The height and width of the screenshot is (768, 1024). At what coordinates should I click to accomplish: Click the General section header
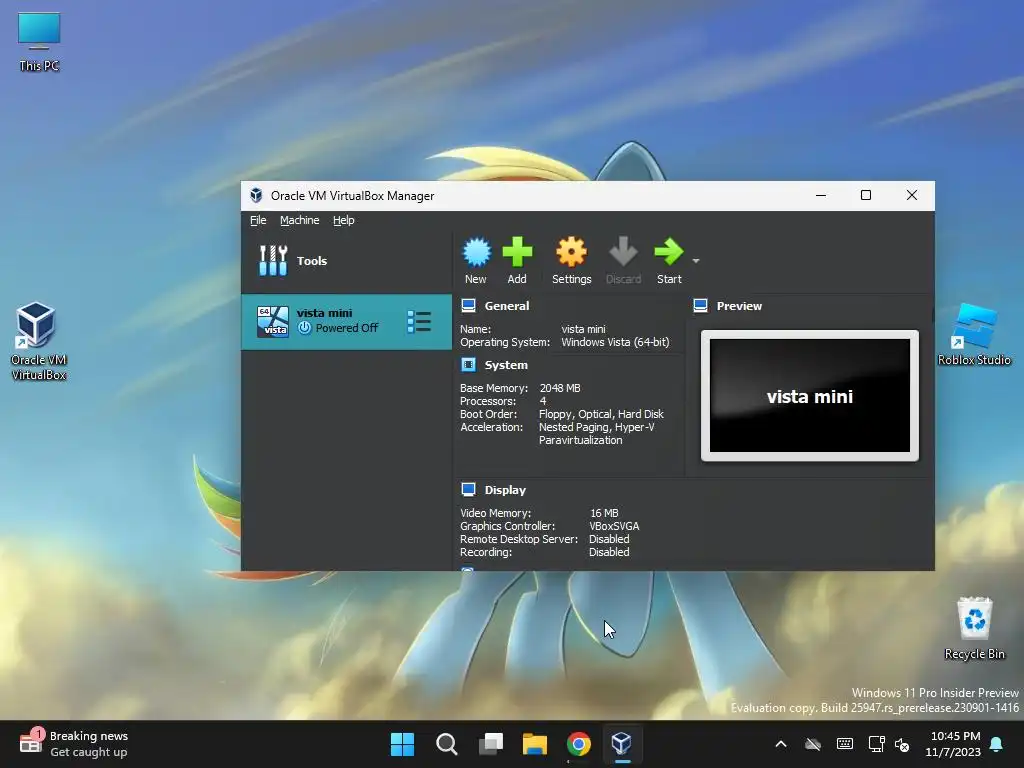[507, 306]
